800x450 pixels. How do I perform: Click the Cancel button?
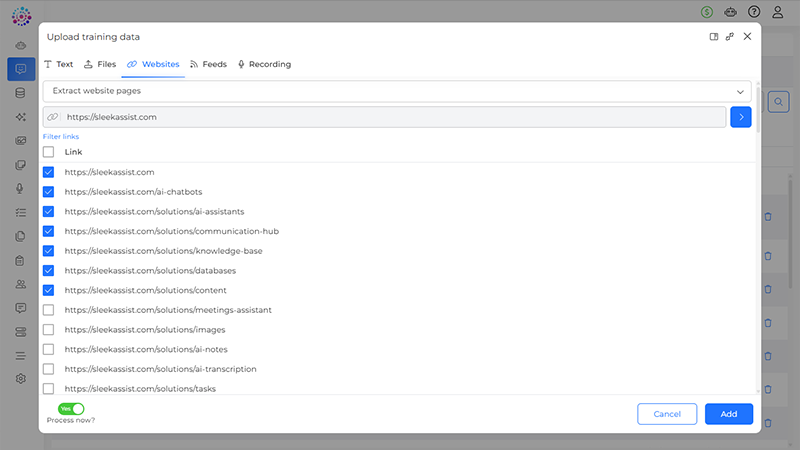point(667,414)
